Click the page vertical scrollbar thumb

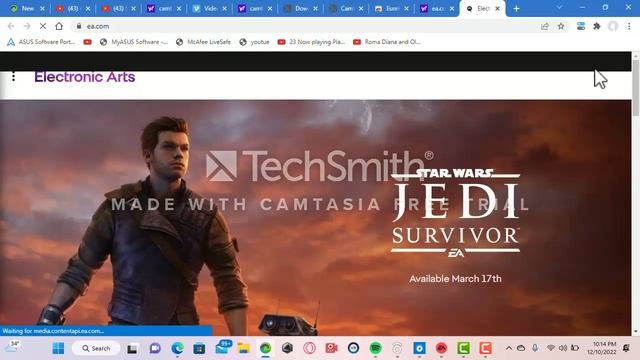pos(636,87)
